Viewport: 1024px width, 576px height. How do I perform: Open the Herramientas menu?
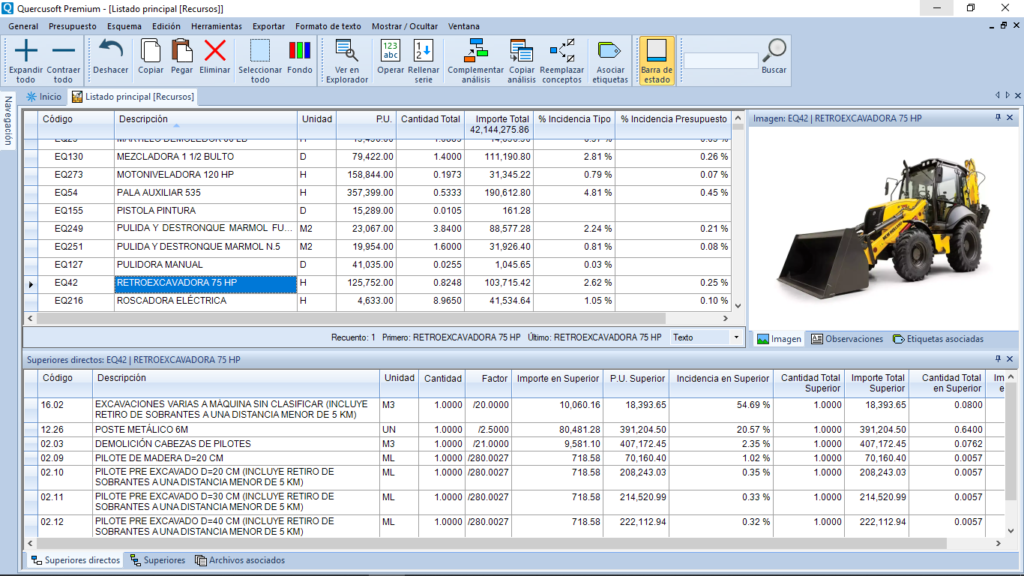tap(216, 26)
